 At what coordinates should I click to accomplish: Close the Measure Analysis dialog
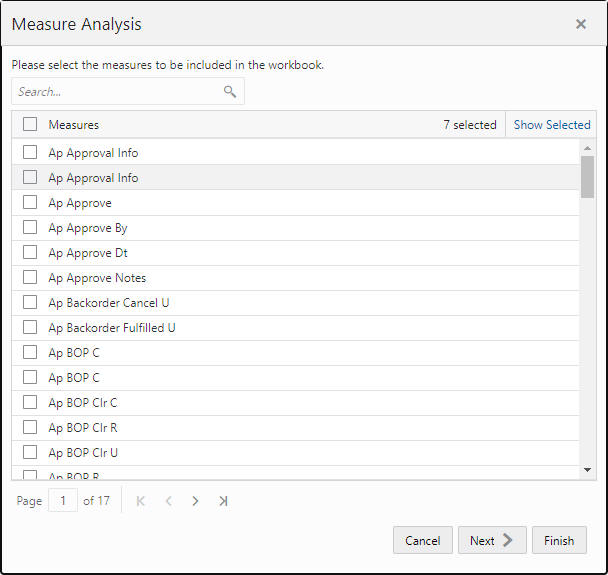pyautogui.click(x=581, y=24)
